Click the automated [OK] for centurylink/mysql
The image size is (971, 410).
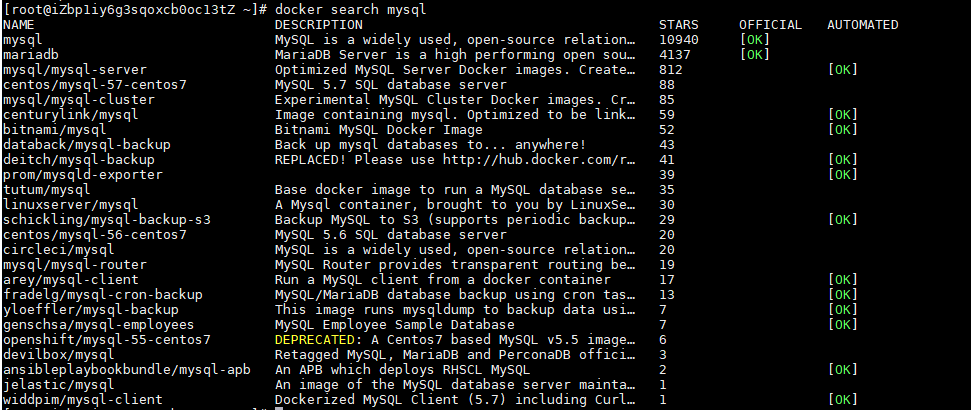click(x=843, y=115)
